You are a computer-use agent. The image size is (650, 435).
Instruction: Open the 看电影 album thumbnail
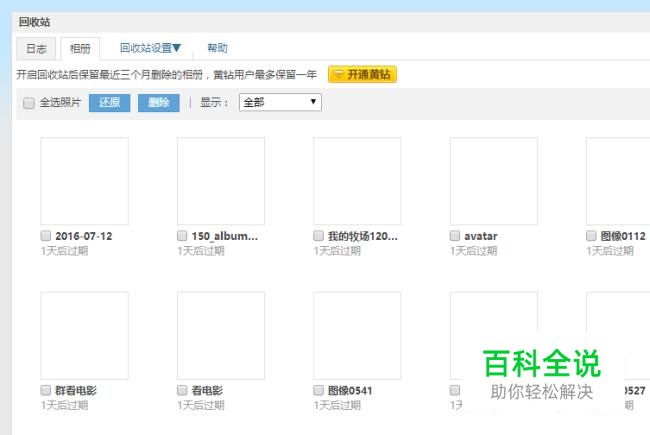221,335
